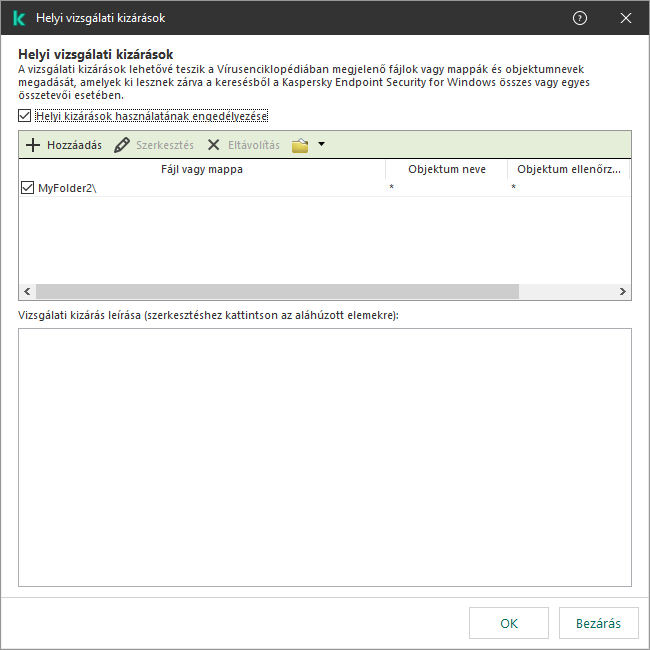Screen dimensions: 650x650
Task: Click the Kaspersky logo in title bar
Action: [19, 18]
